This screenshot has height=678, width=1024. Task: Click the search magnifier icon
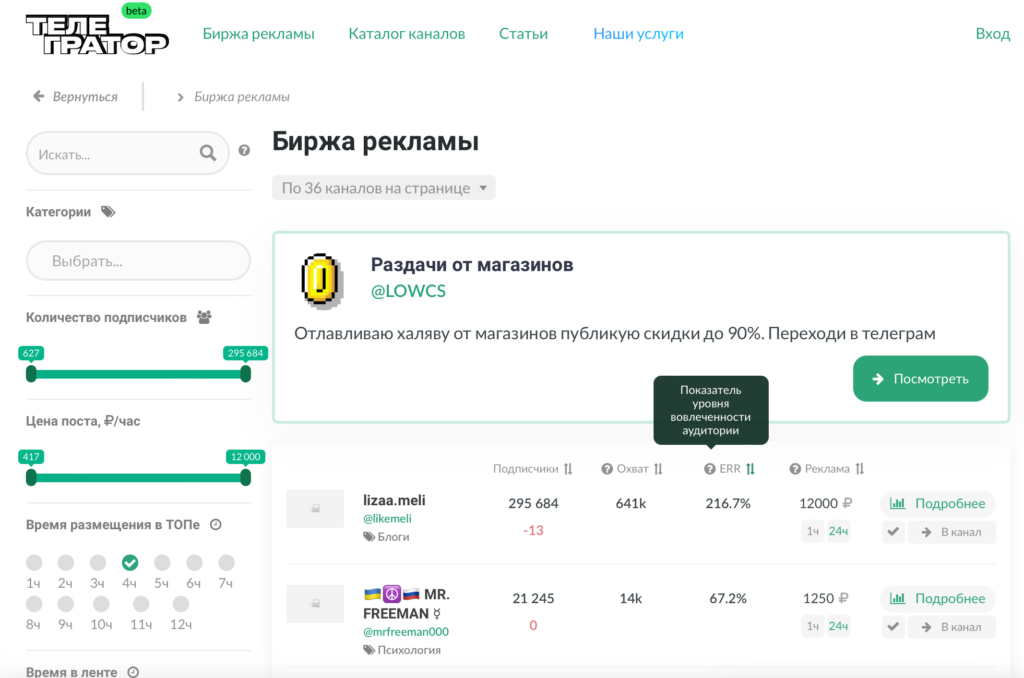point(208,153)
